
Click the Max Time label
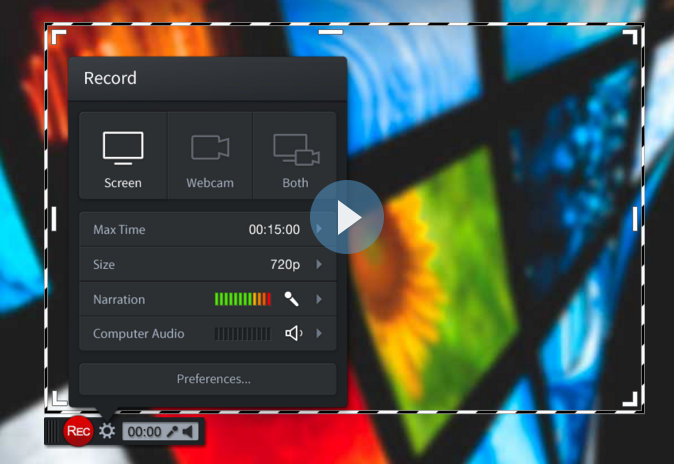[x=119, y=230]
